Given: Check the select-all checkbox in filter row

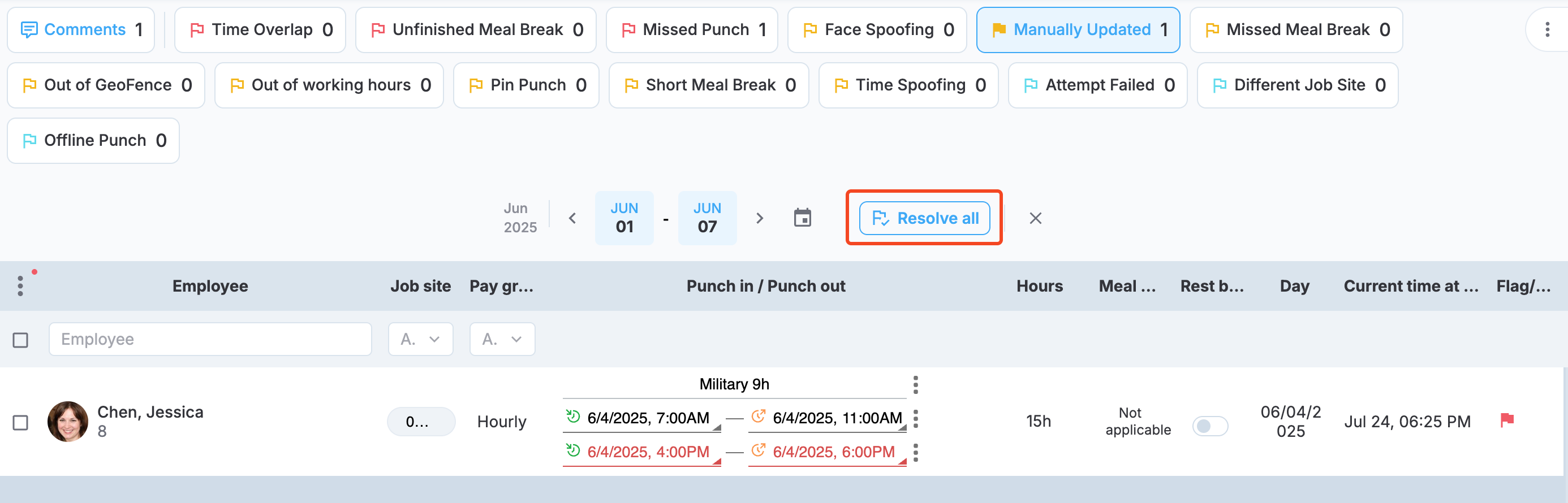Looking at the screenshot, I should coord(21,340).
